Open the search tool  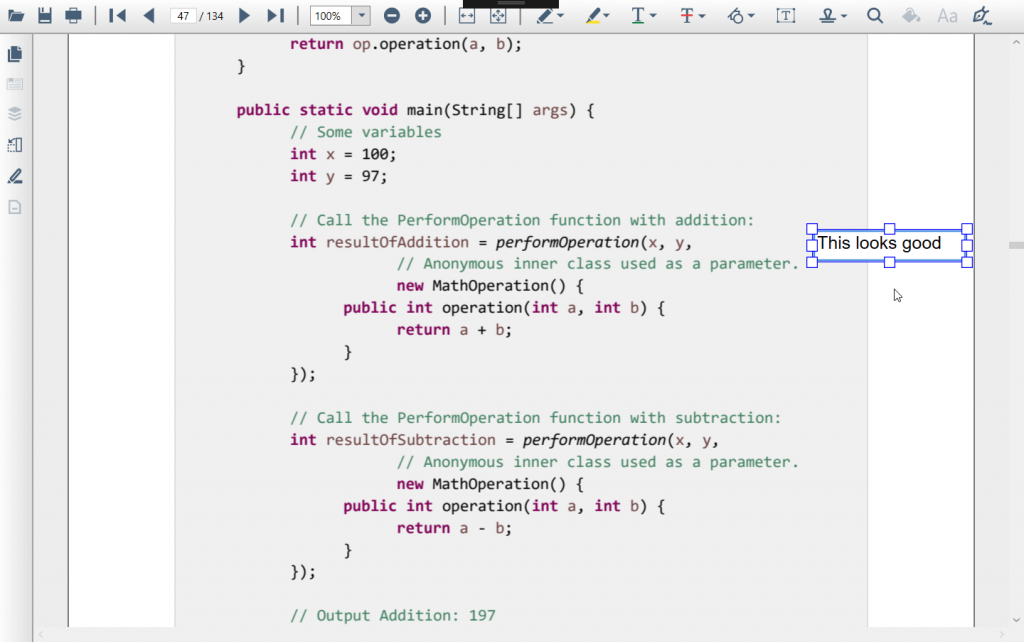coord(873,15)
